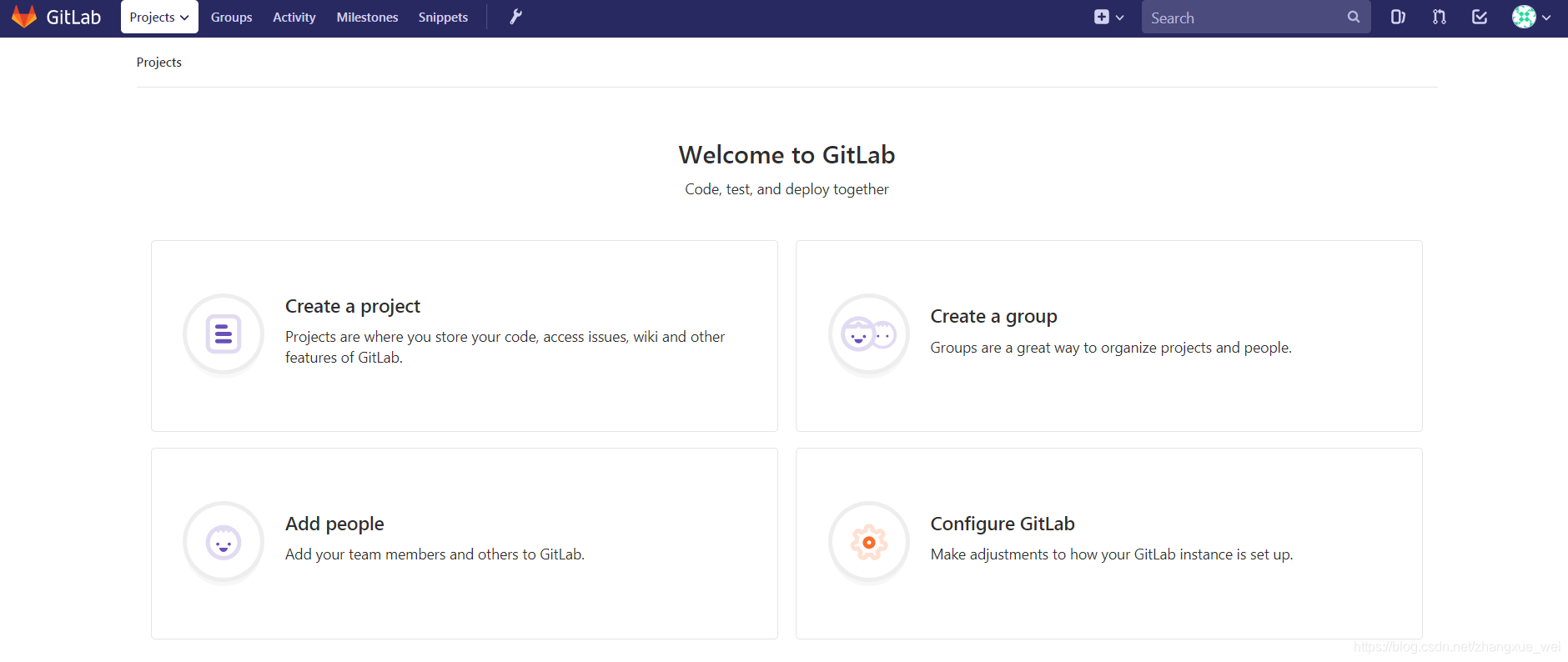Click the Create a project icon
The width and height of the screenshot is (1568, 662).
(x=224, y=334)
